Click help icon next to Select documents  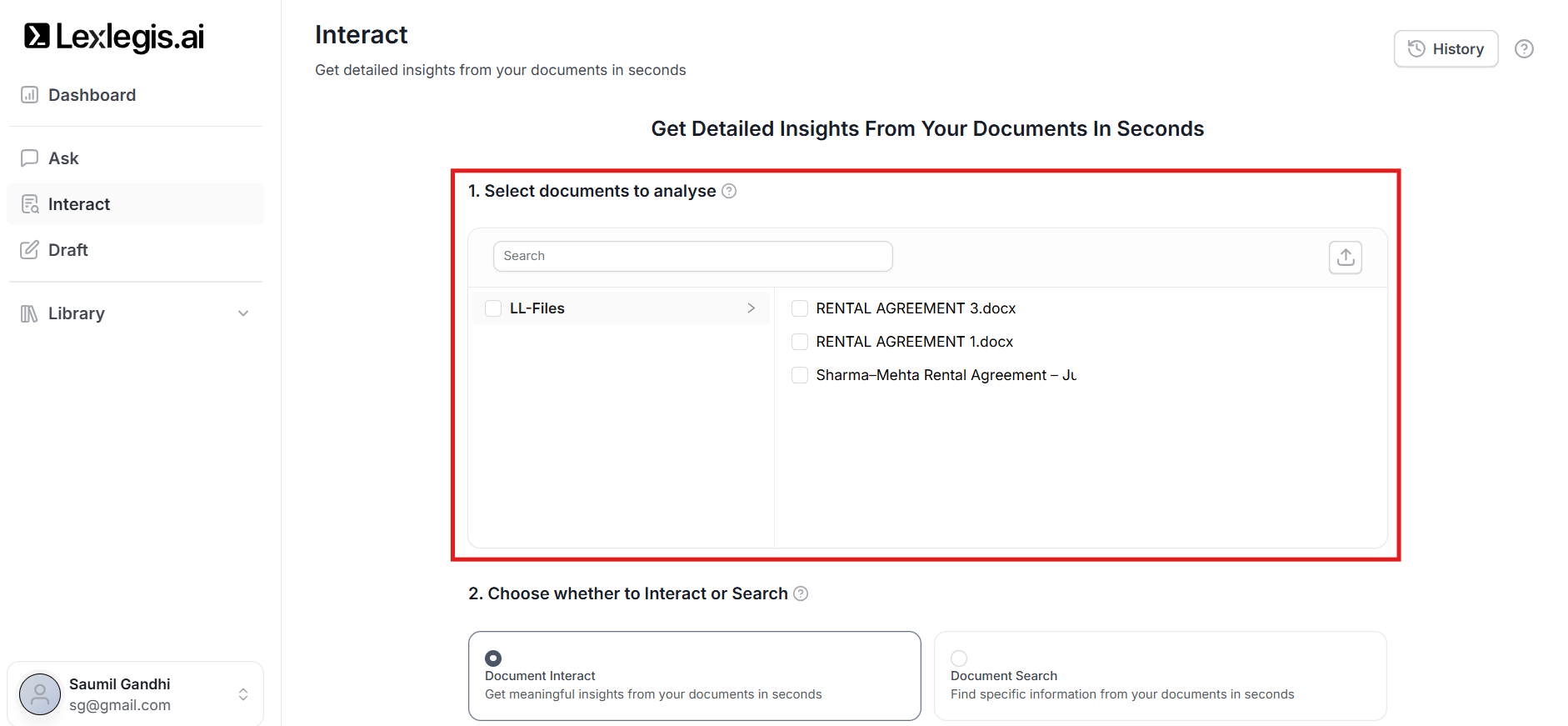click(x=729, y=191)
